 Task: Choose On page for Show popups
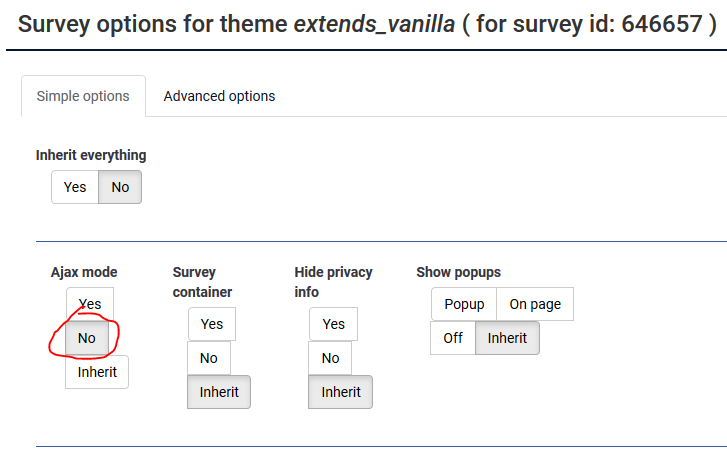click(x=535, y=304)
